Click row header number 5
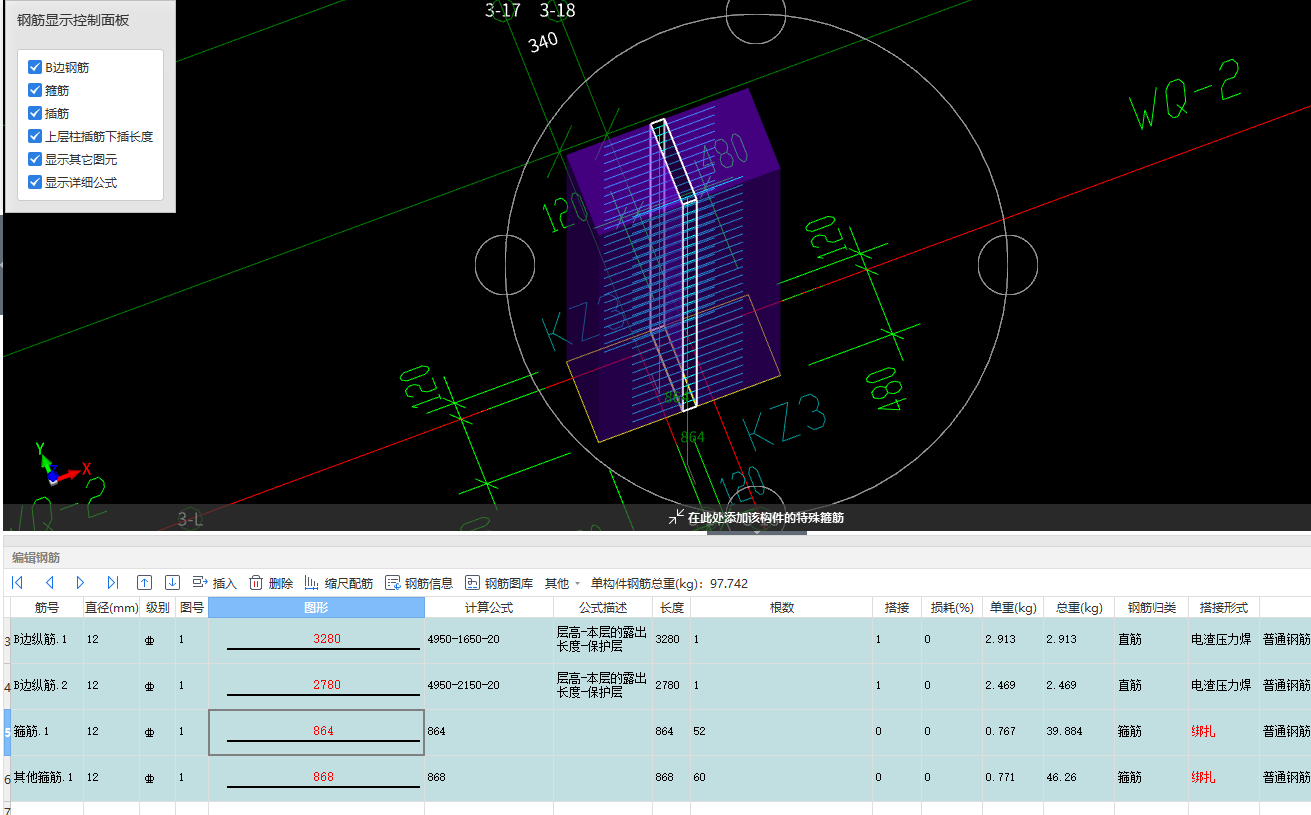 pyautogui.click(x=6, y=732)
